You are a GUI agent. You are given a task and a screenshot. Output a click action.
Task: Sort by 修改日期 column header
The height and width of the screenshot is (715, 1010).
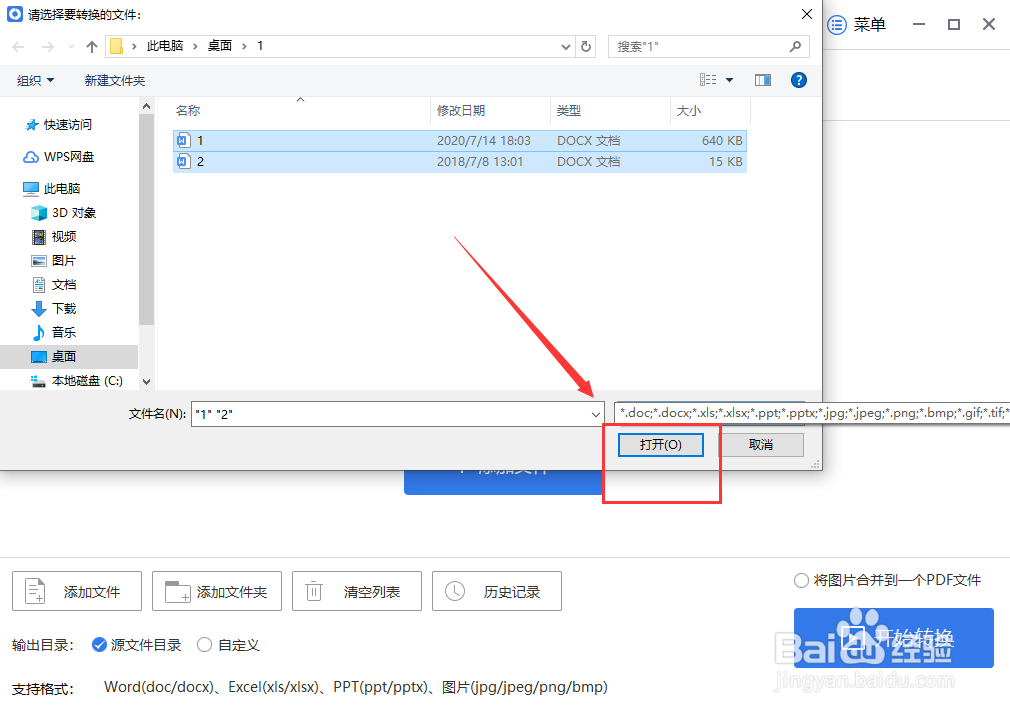[490, 111]
